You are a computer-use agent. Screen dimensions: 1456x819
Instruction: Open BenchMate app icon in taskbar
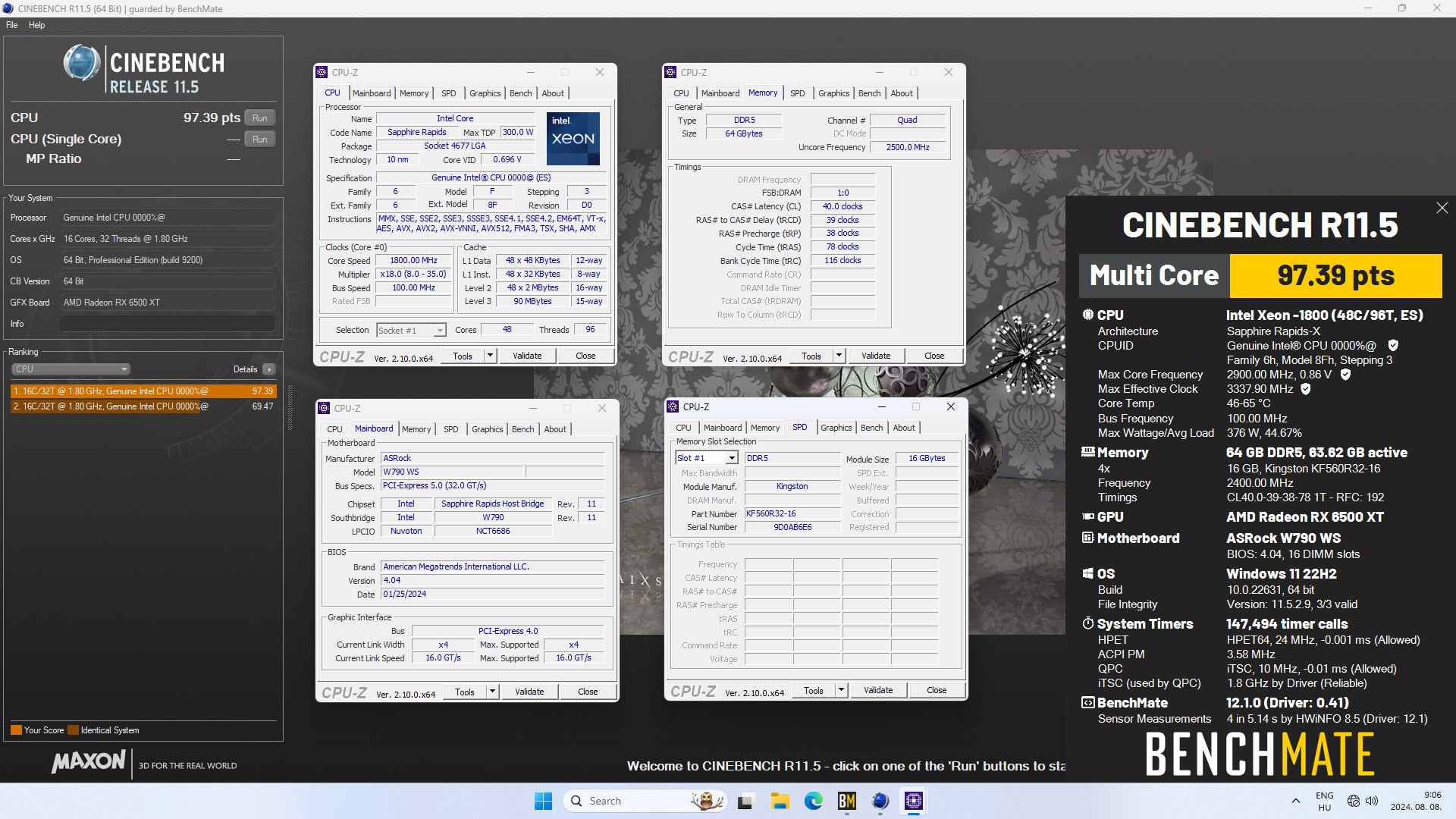pyautogui.click(x=846, y=801)
